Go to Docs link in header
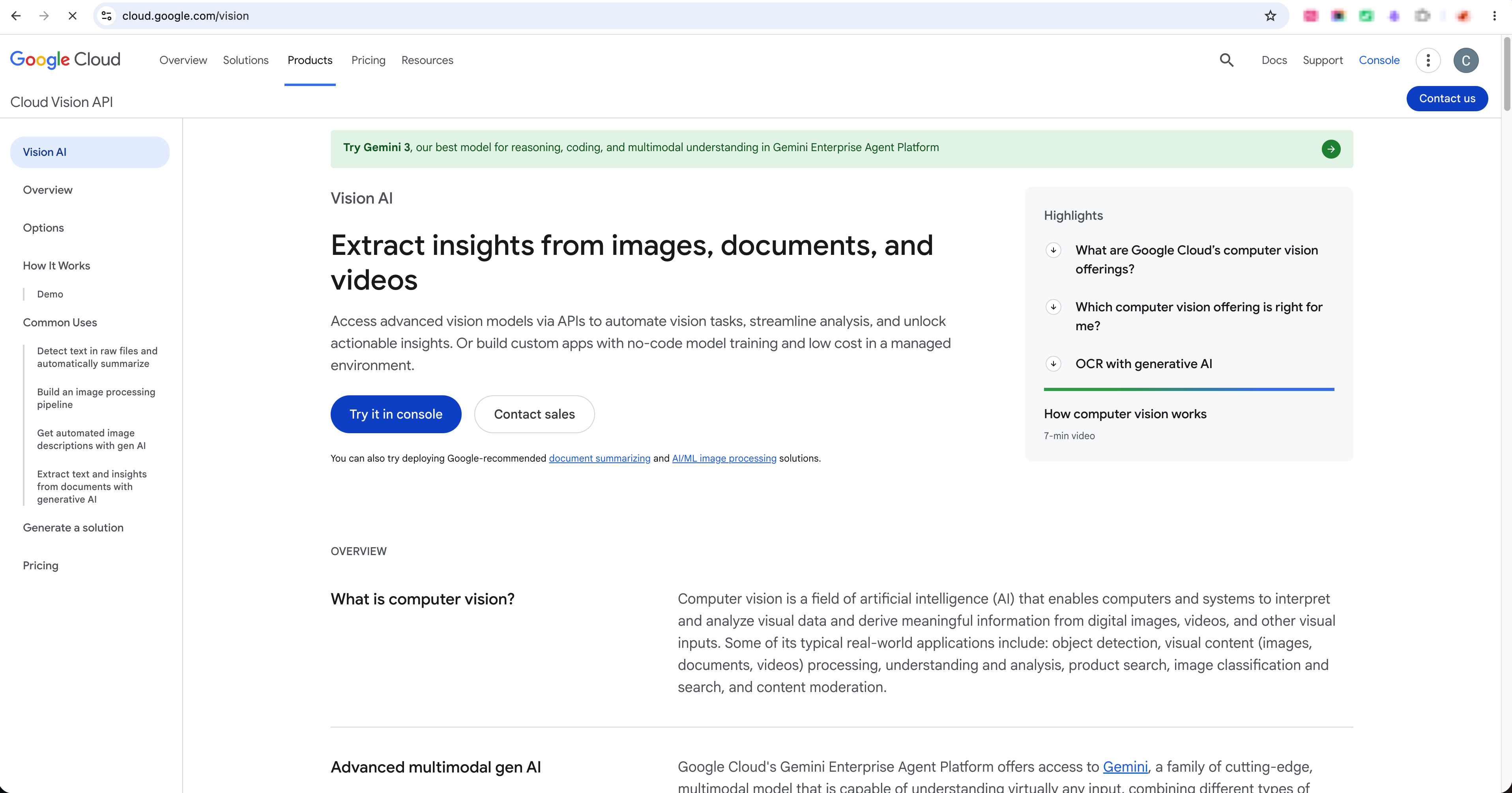Image resolution: width=1512 pixels, height=793 pixels. (1274, 60)
